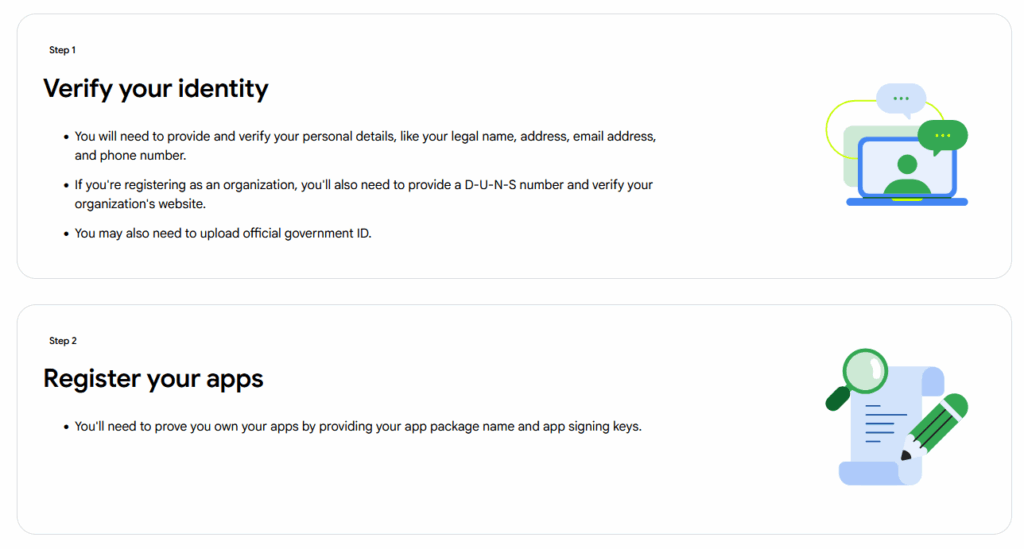Click the blue scroll document illustration
The image size is (1024, 549).
point(892,426)
